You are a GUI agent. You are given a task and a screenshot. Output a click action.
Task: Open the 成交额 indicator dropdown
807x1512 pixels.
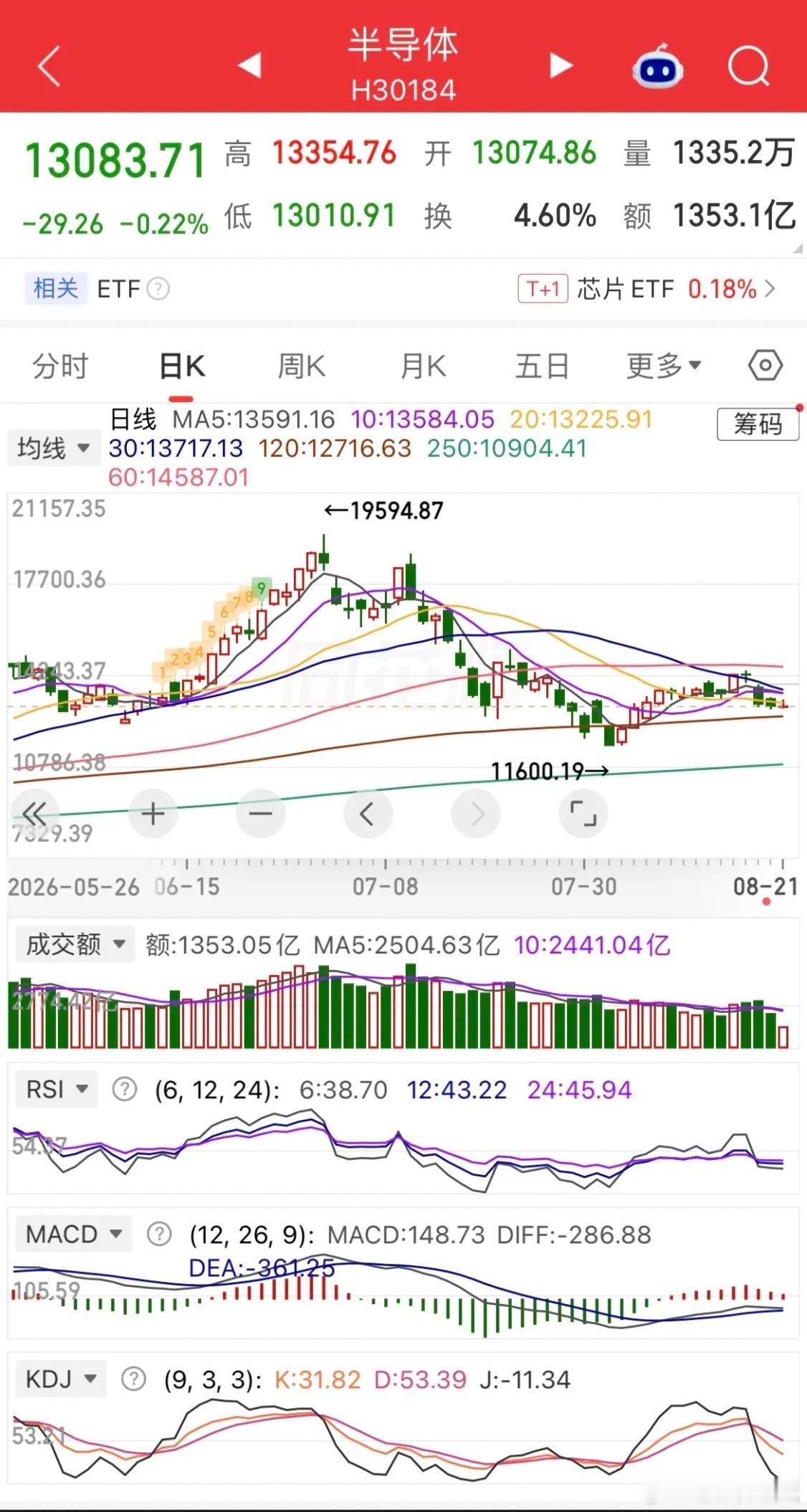pyautogui.click(x=75, y=944)
